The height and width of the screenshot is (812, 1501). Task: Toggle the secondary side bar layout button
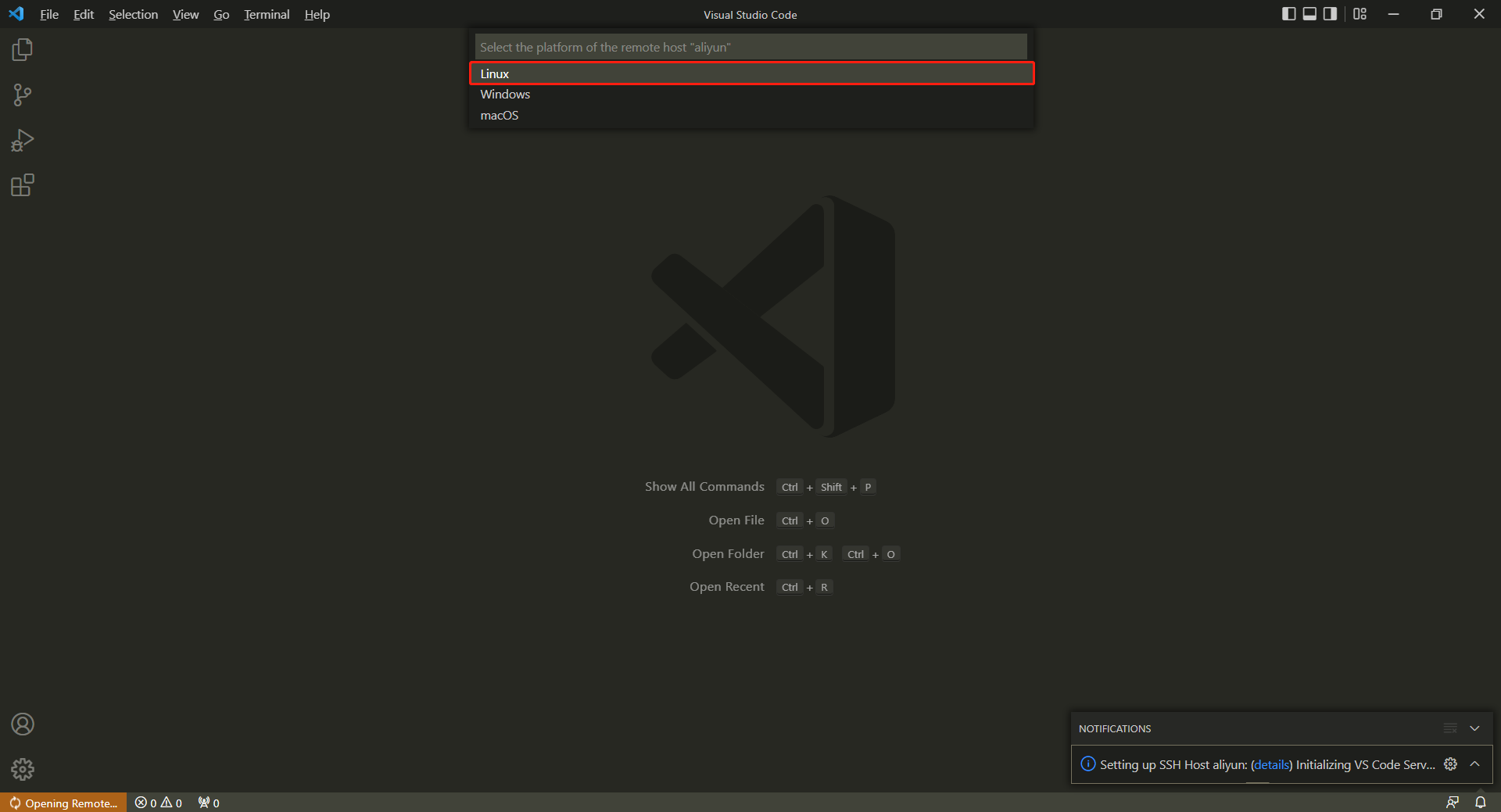(x=1330, y=14)
